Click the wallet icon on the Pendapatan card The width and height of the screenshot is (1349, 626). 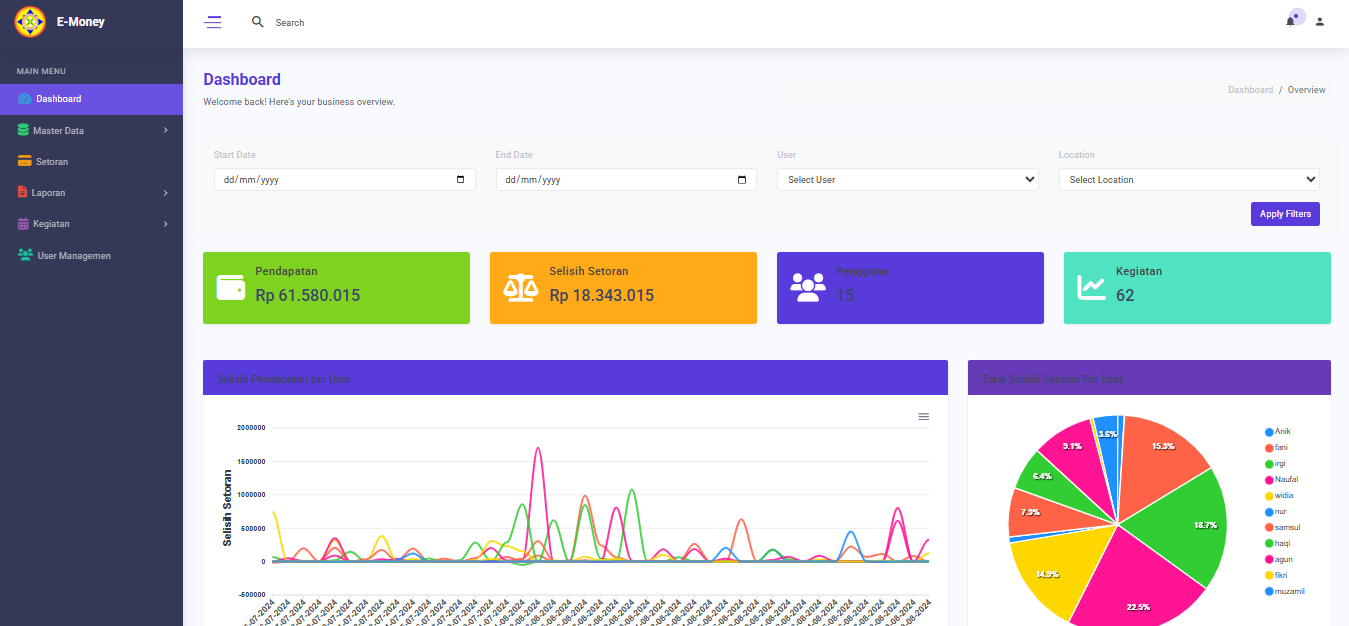(x=232, y=288)
